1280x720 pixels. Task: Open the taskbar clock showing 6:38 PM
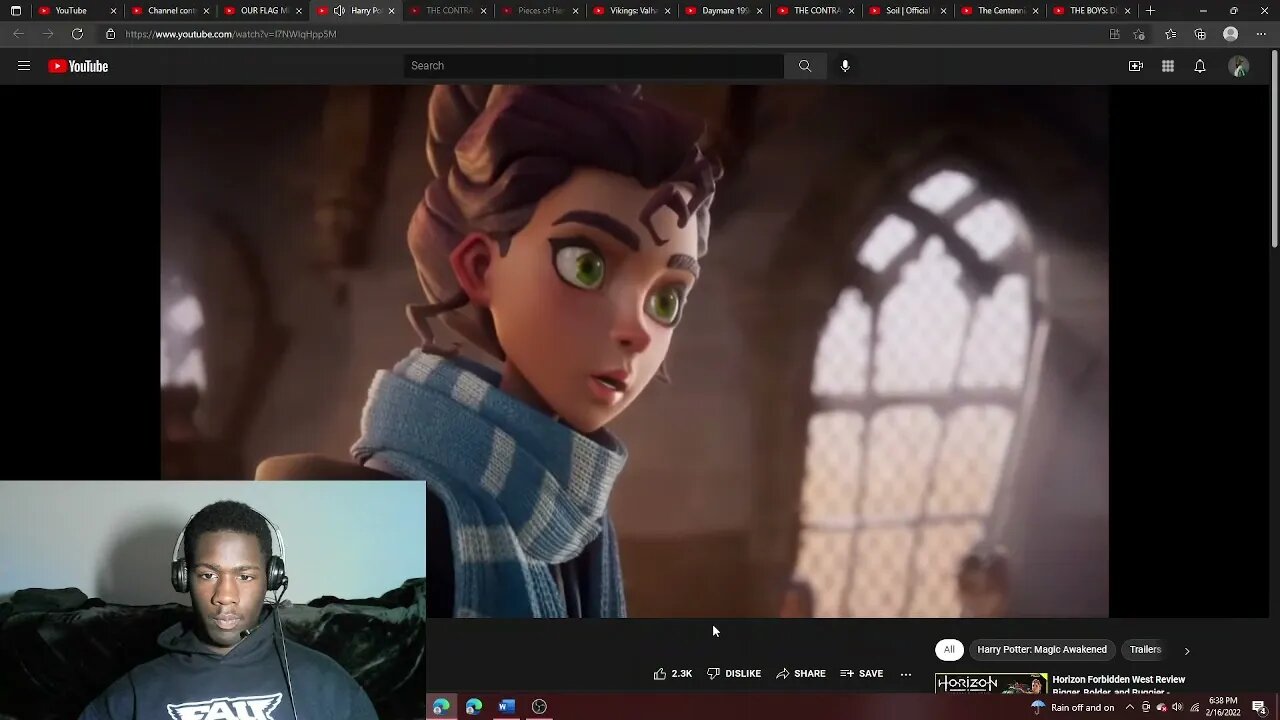pyautogui.click(x=1223, y=707)
